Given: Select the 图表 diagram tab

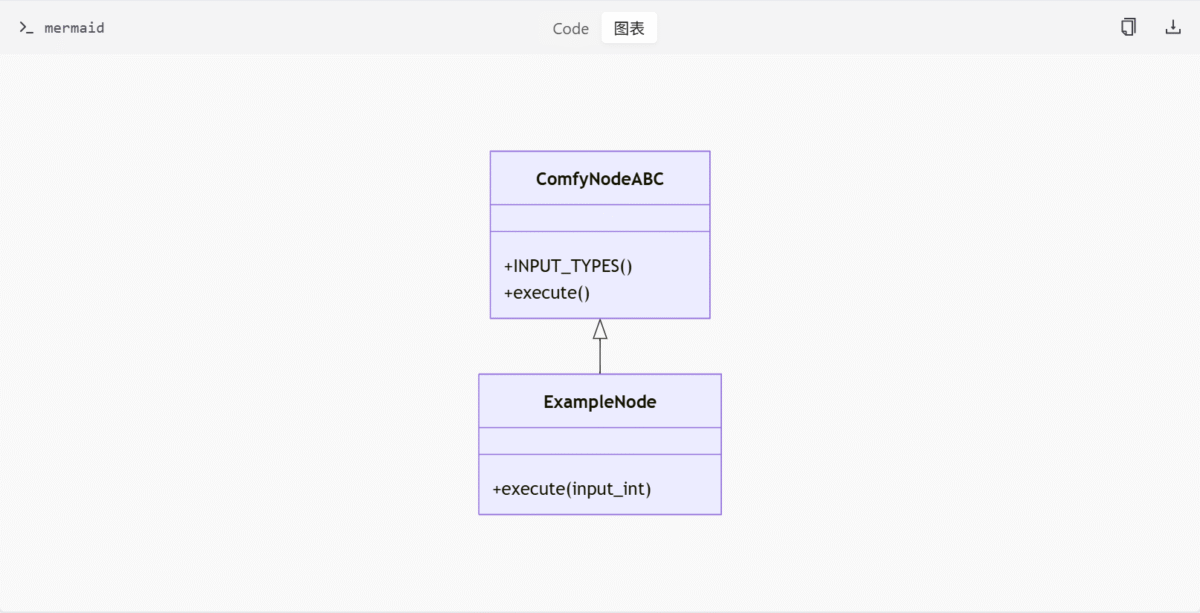Looking at the screenshot, I should (629, 28).
